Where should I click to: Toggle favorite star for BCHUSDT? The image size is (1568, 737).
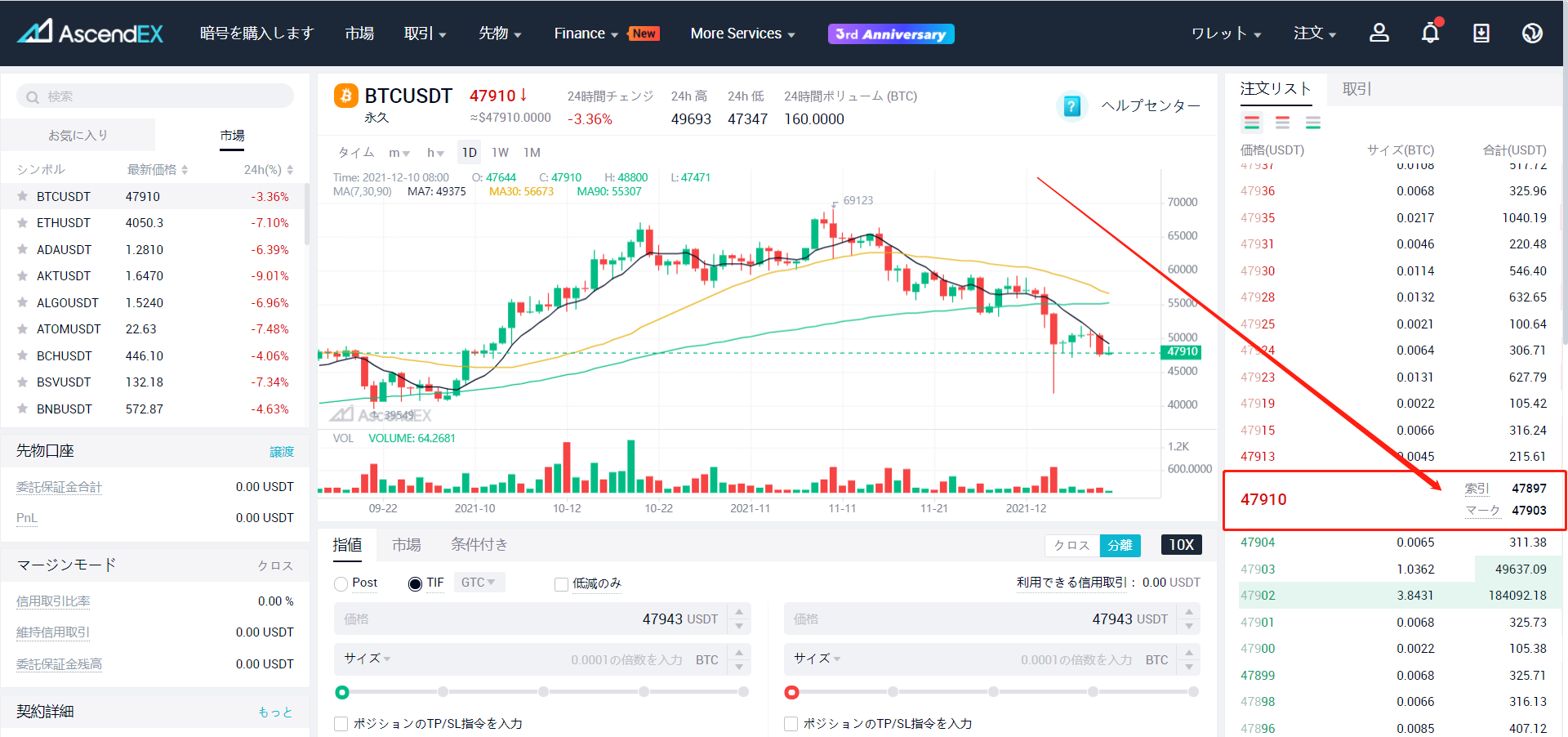22,355
